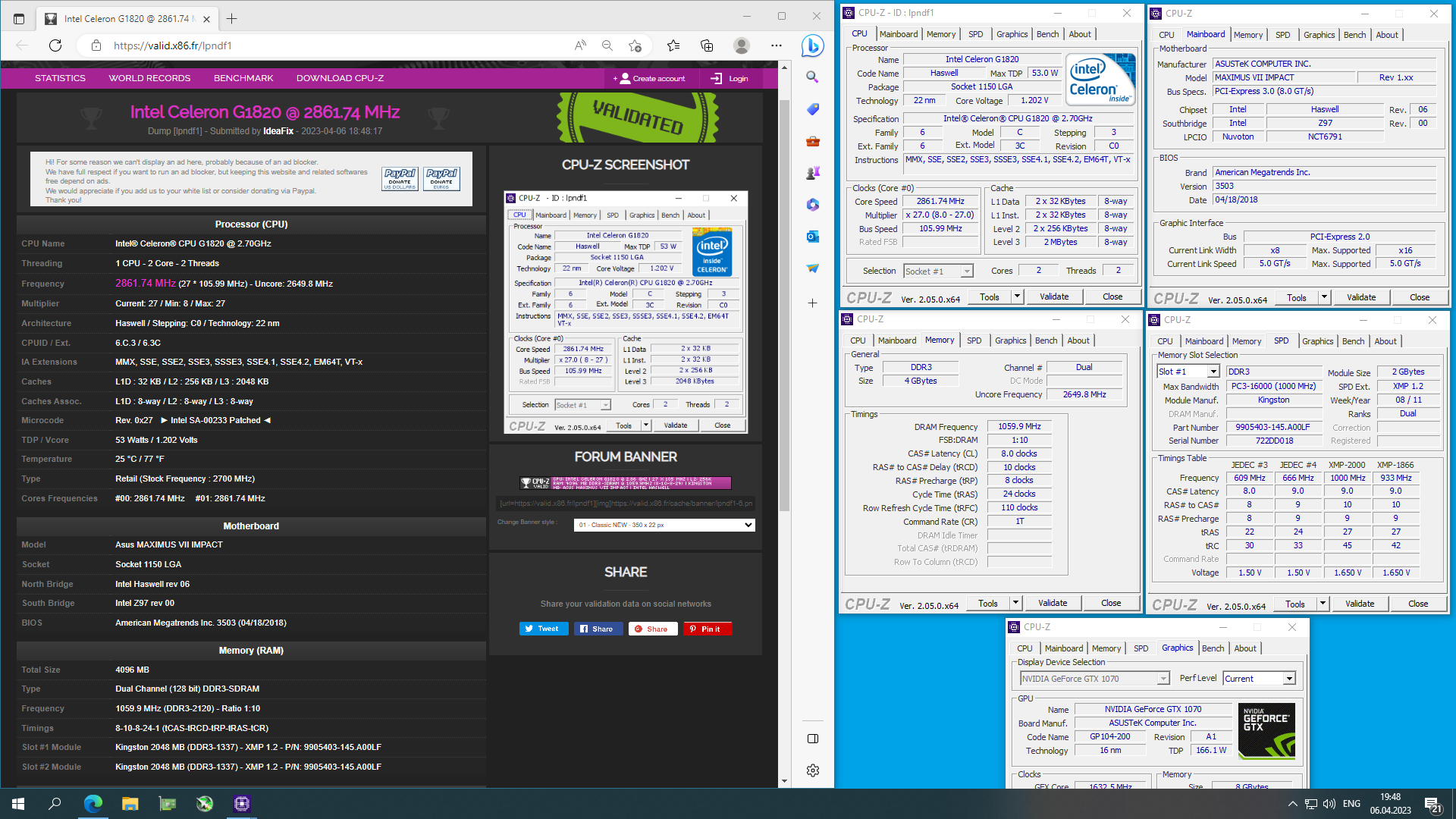Open Games icon in Edge sidebar
The image size is (1456, 819).
click(813, 173)
